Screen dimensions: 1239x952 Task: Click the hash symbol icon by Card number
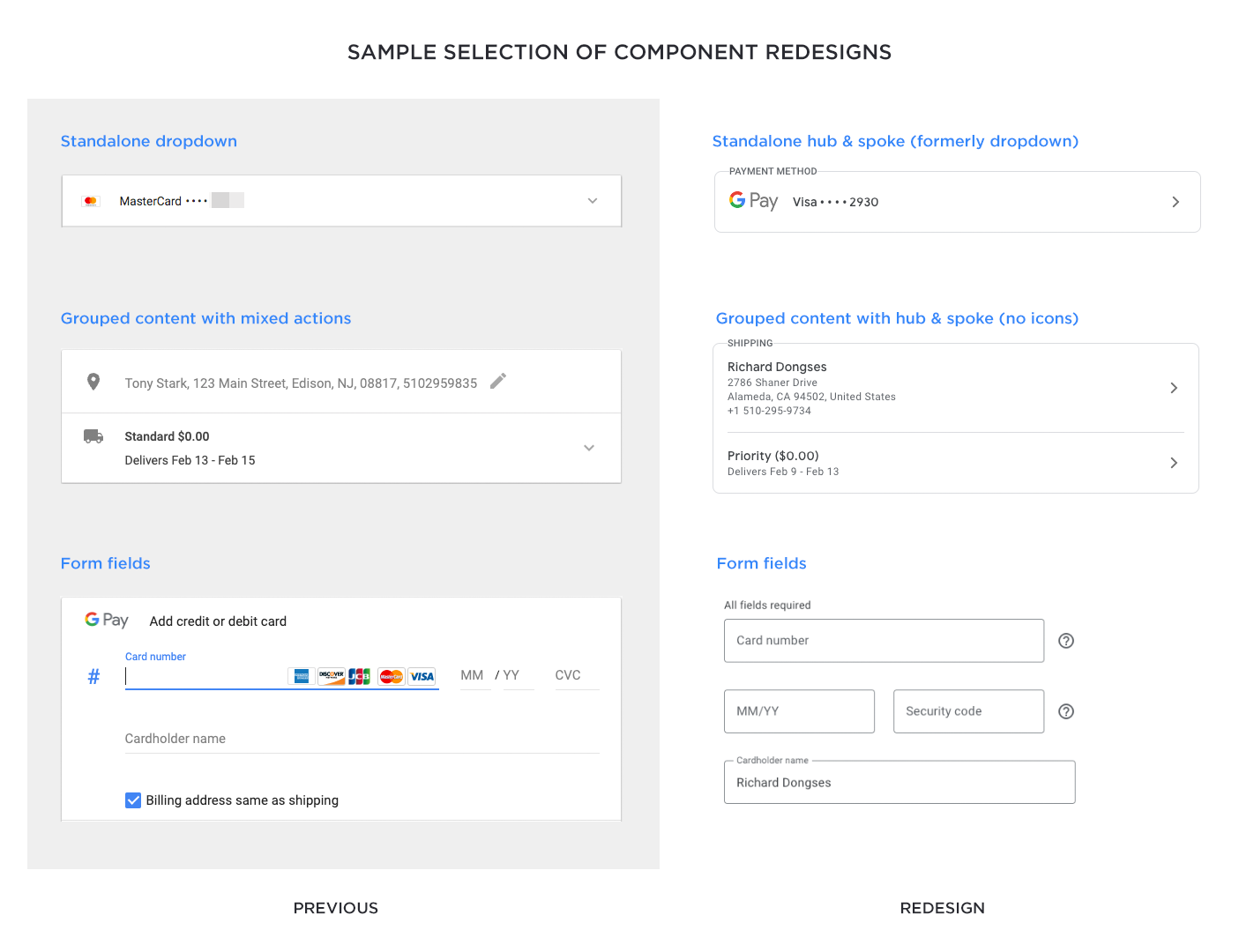[93, 676]
